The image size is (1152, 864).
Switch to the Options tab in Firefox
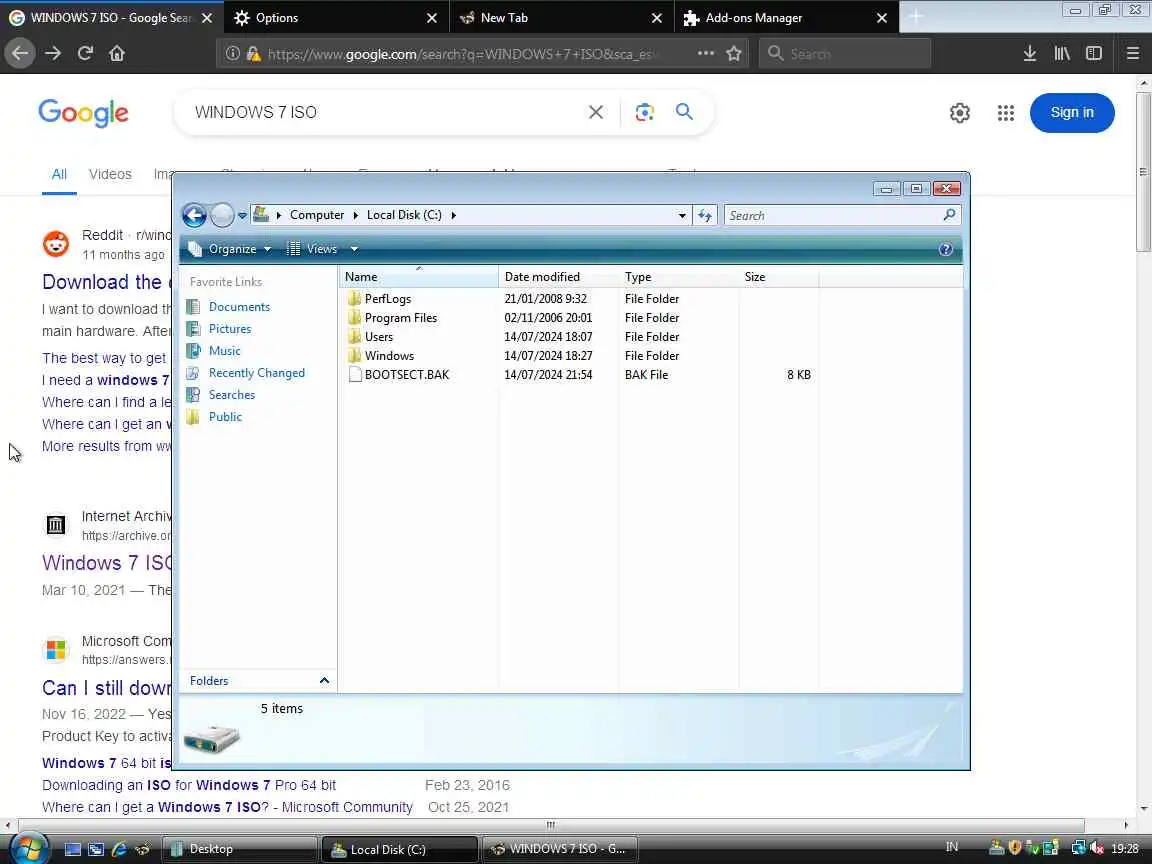click(337, 18)
